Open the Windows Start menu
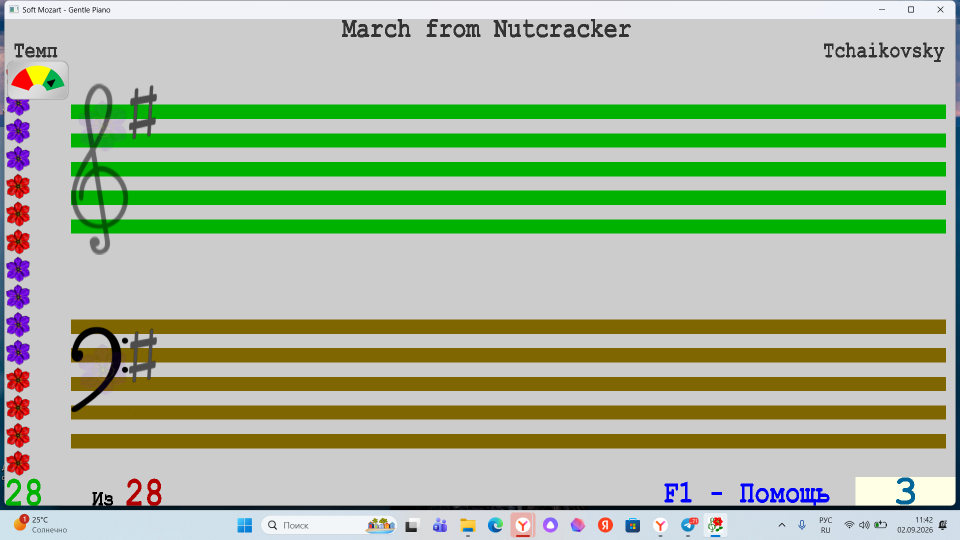Image resolution: width=960 pixels, height=540 pixels. coord(244,525)
